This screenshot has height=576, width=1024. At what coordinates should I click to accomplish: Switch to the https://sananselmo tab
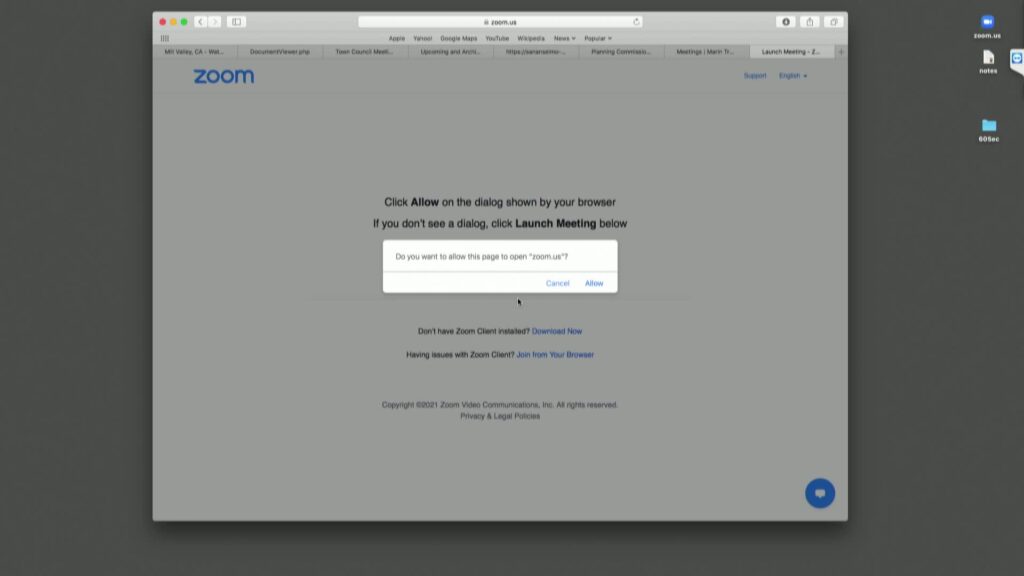536,52
